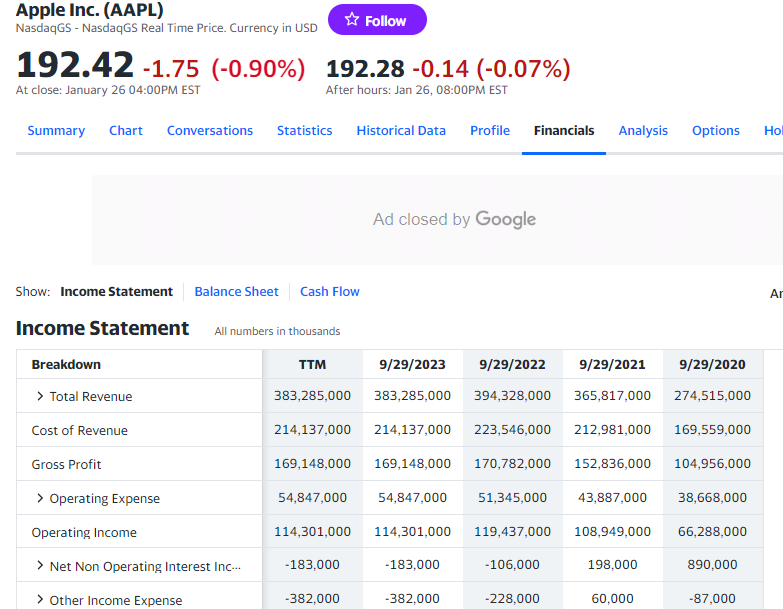Image resolution: width=783 pixels, height=609 pixels.
Task: Click Total Revenue value 365,817,000
Action: coord(612,395)
